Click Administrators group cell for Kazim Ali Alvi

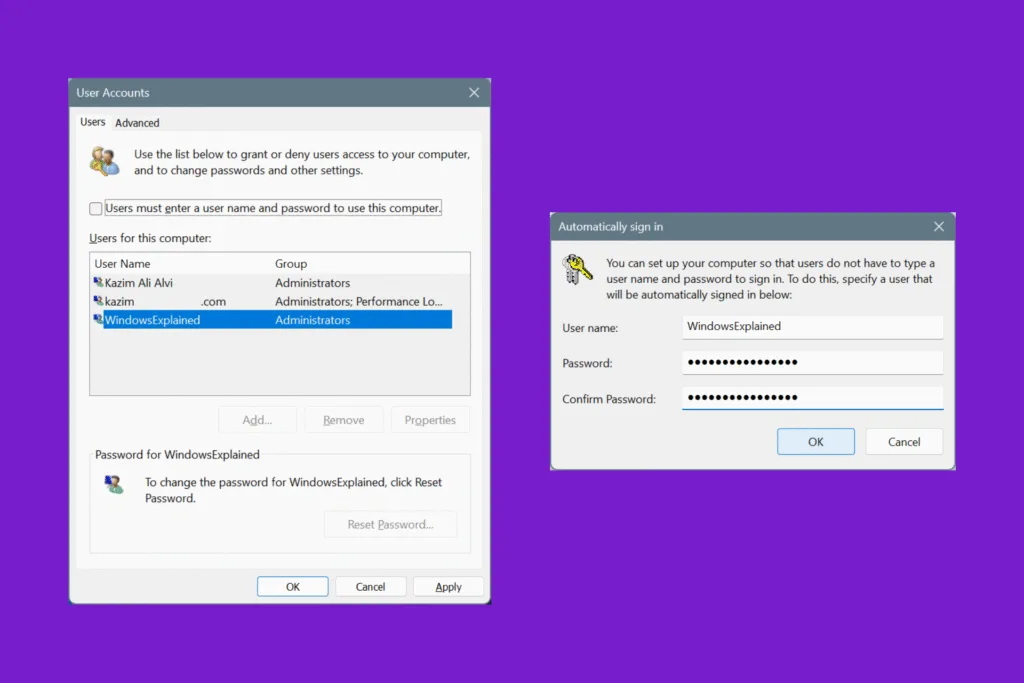pos(312,283)
